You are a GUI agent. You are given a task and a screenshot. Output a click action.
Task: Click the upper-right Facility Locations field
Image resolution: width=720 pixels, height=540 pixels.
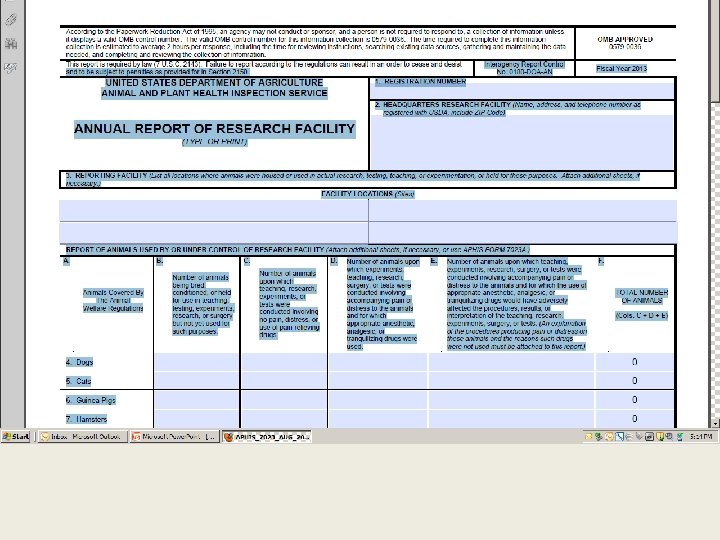523,211
